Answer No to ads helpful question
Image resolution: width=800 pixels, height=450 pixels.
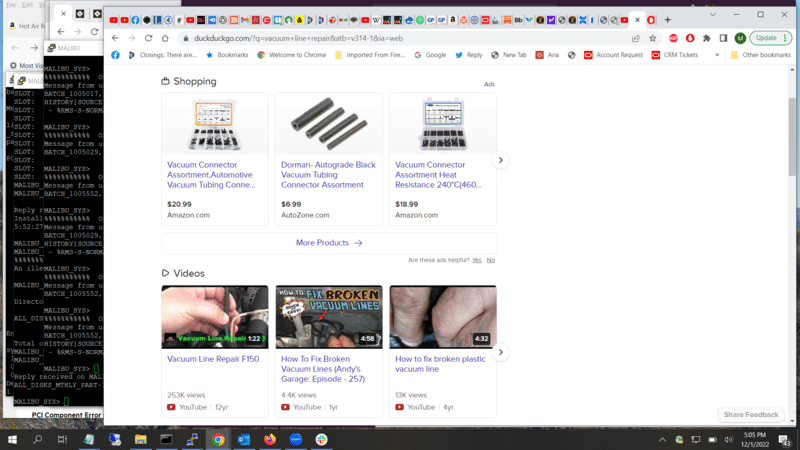pos(490,260)
